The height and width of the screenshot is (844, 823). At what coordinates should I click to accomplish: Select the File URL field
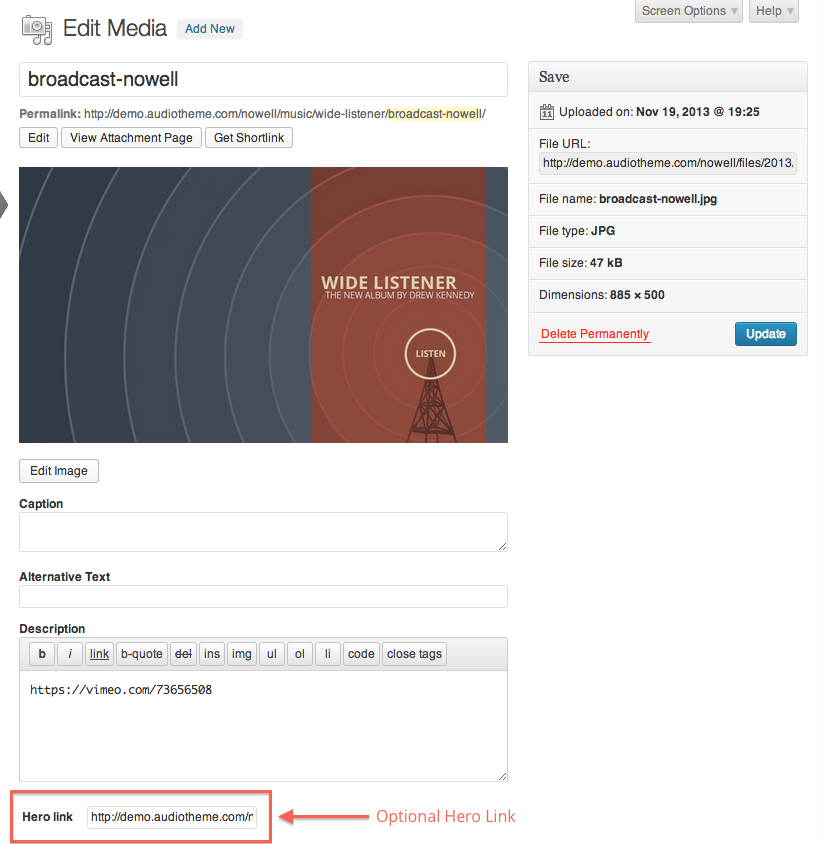[x=667, y=163]
